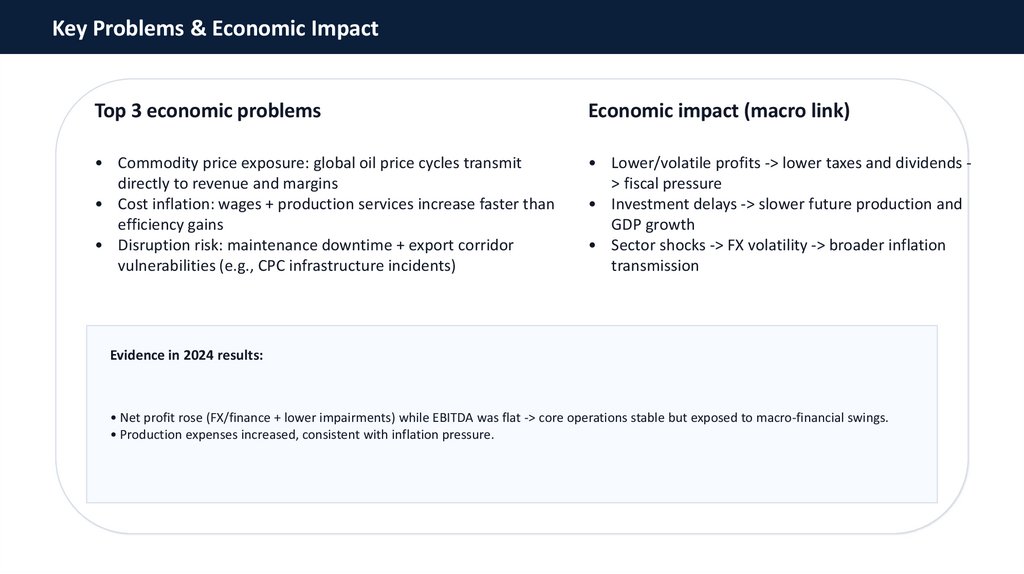This screenshot has height=574, width=1024.
Task: Click the 'Production expenses increased' evidence line
Action: click(306, 434)
